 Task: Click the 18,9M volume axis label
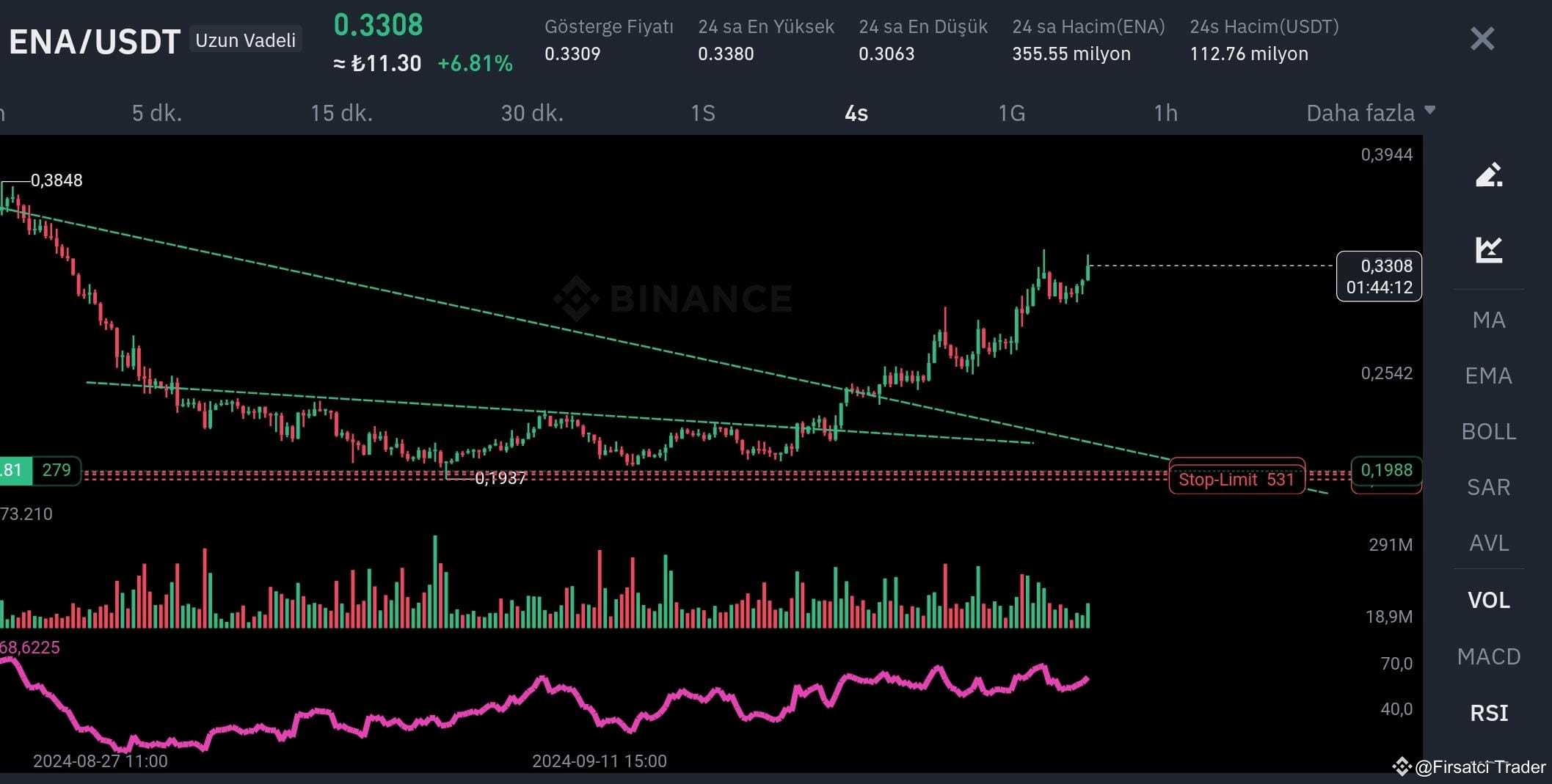click(x=1388, y=617)
